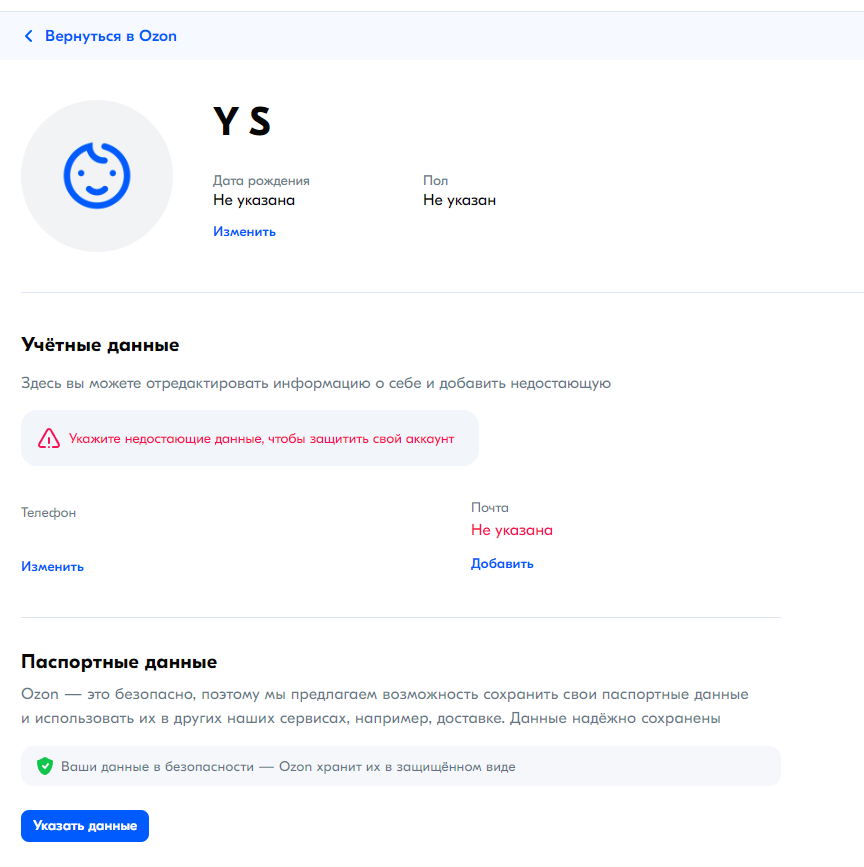Click the 'Почта' field label
Viewport: 864px width, 867px height.
490,508
